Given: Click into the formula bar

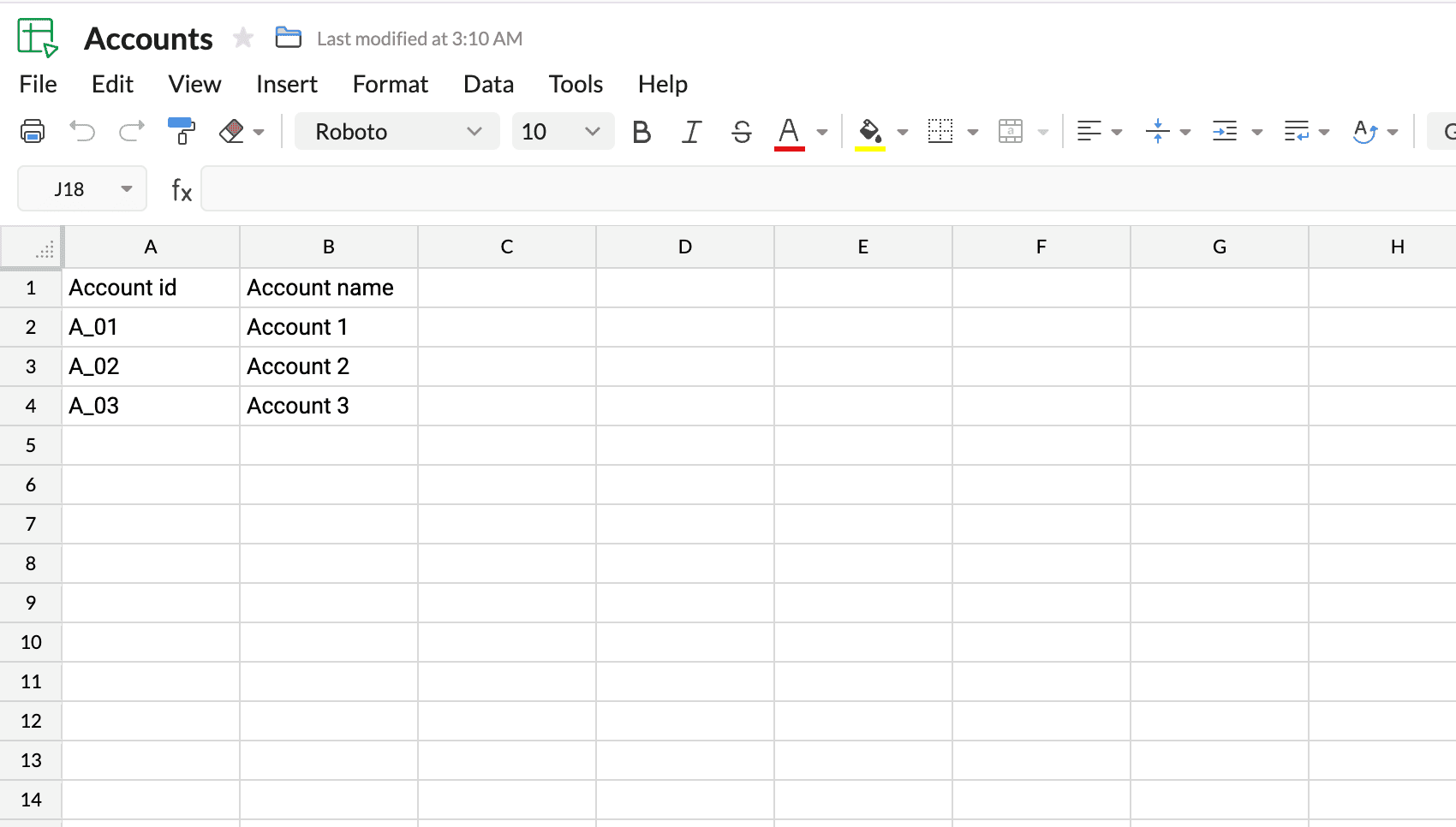Looking at the screenshot, I should [828, 189].
